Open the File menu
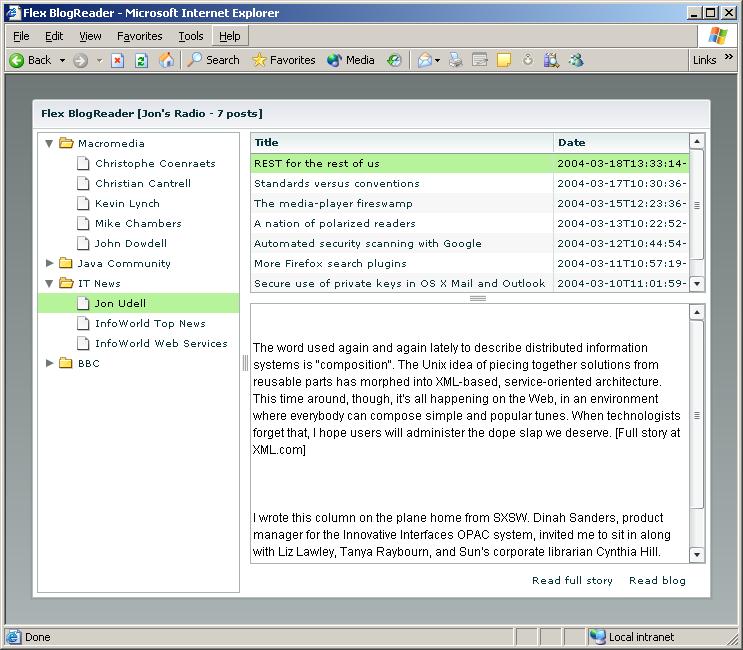 click(x=21, y=36)
